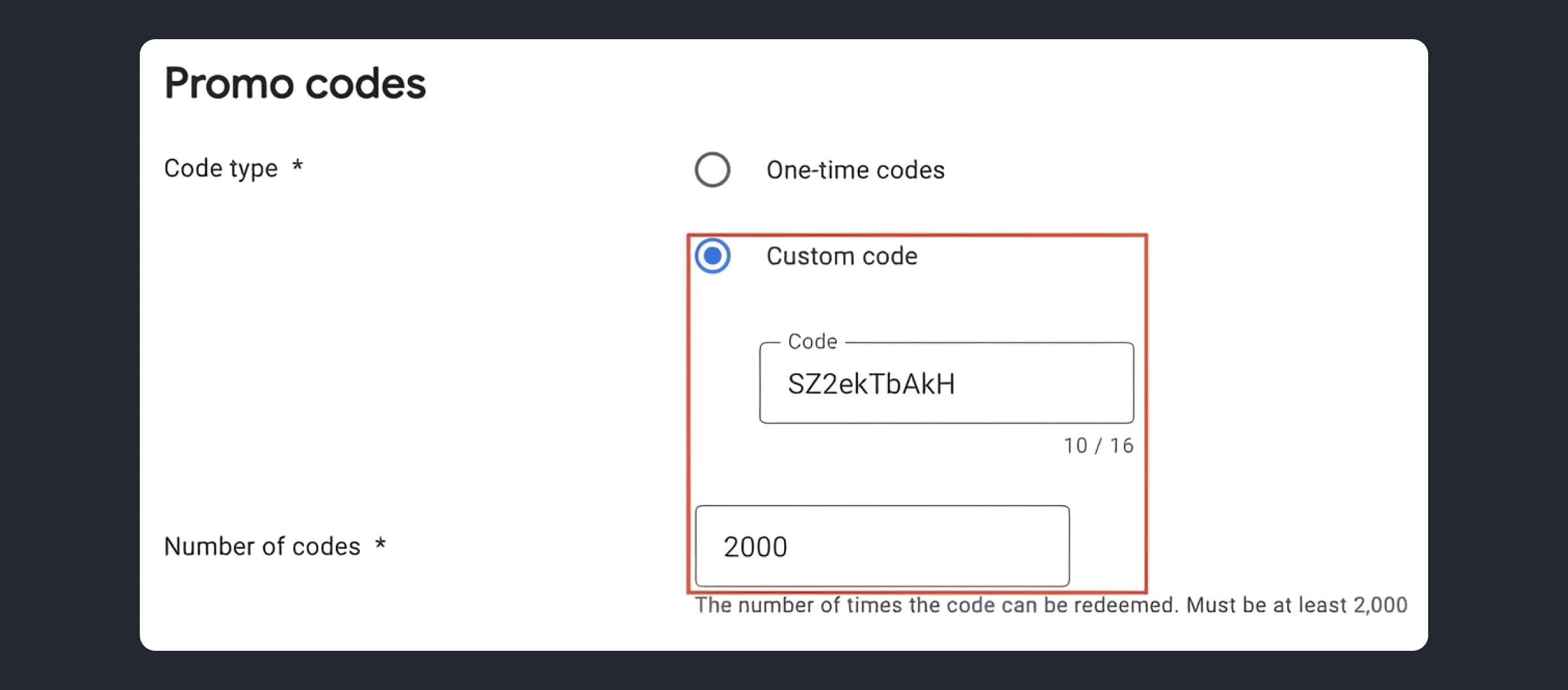Click the asterisk next to Code type
This screenshot has height=690, width=1568.
click(298, 168)
